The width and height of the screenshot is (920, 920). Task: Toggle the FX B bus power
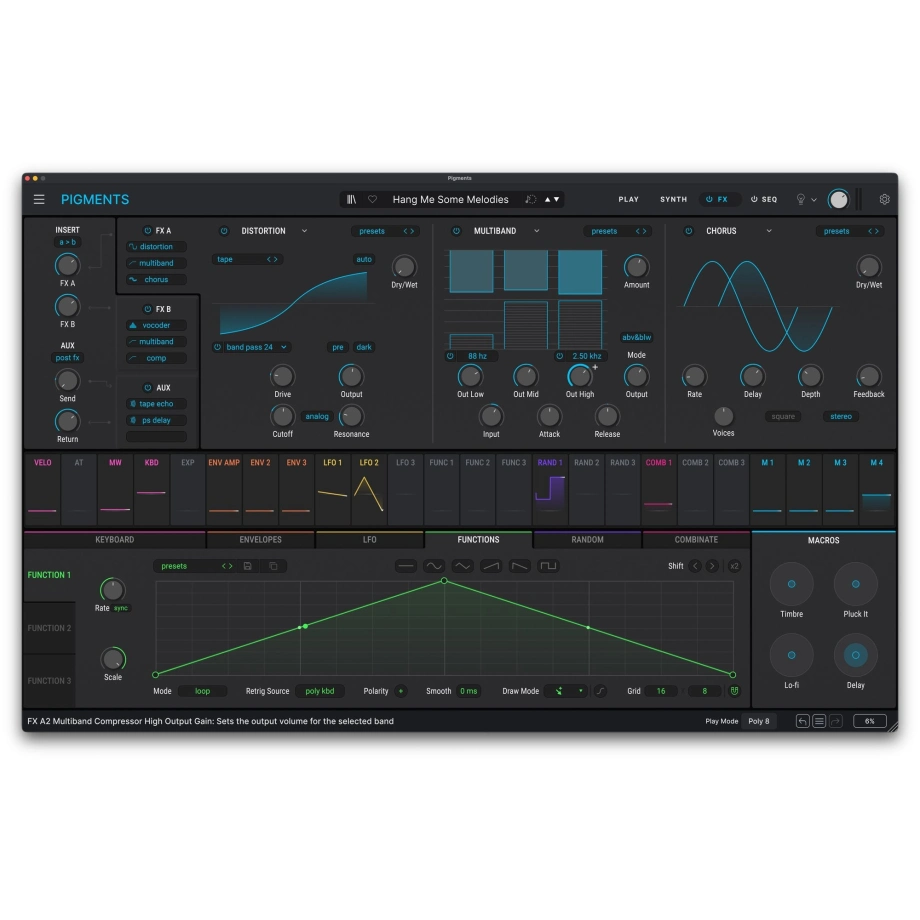point(148,309)
